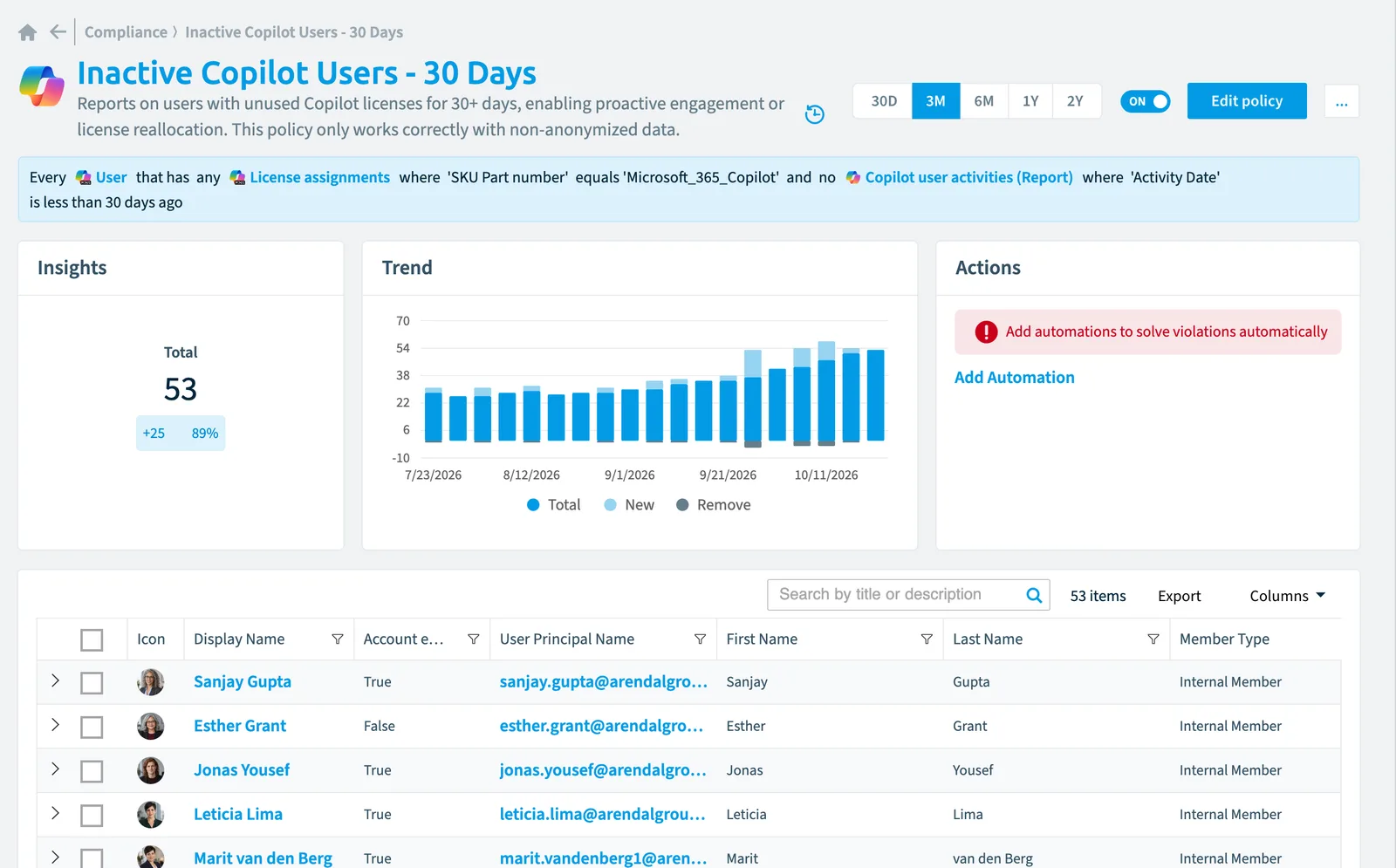Select the 30D time range

pyautogui.click(x=884, y=101)
